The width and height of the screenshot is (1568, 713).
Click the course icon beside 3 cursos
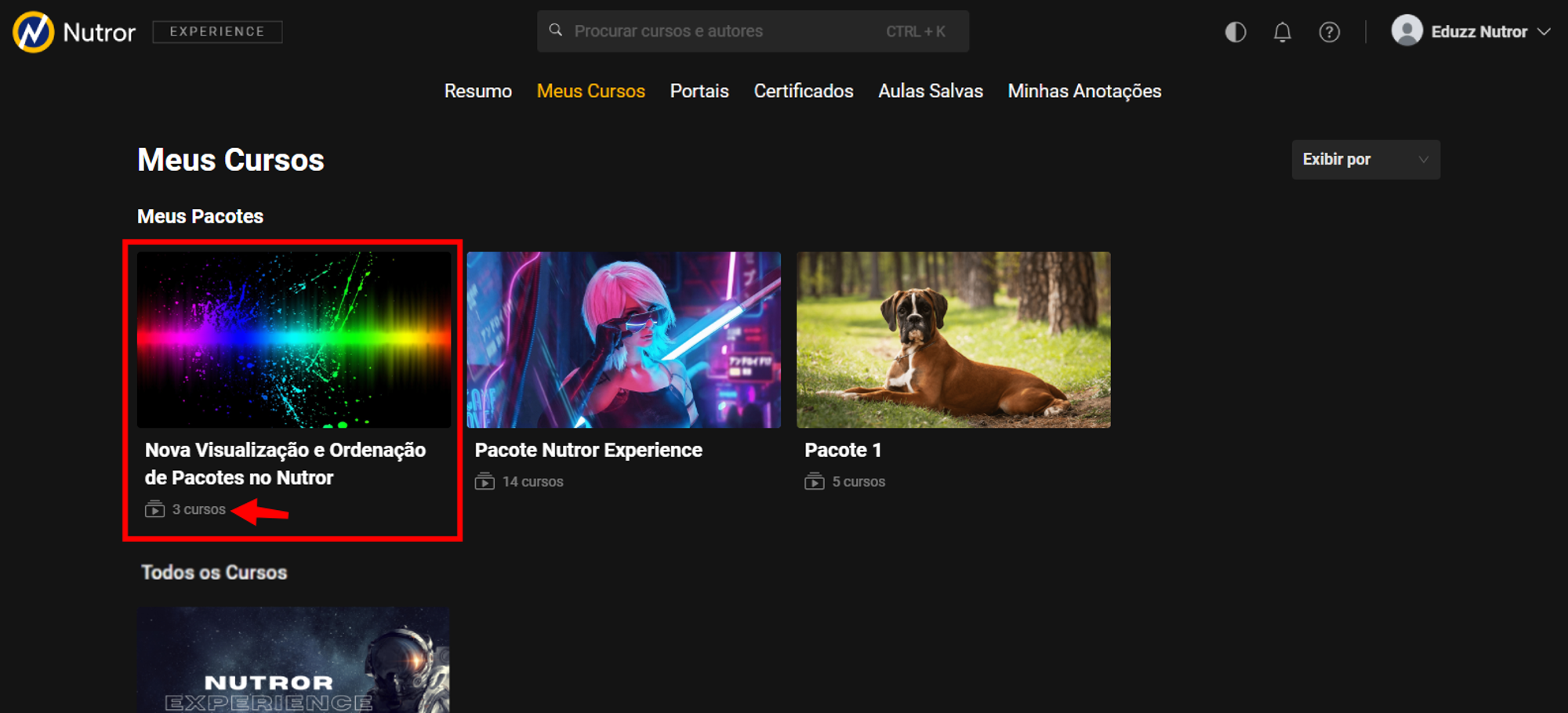pyautogui.click(x=154, y=509)
